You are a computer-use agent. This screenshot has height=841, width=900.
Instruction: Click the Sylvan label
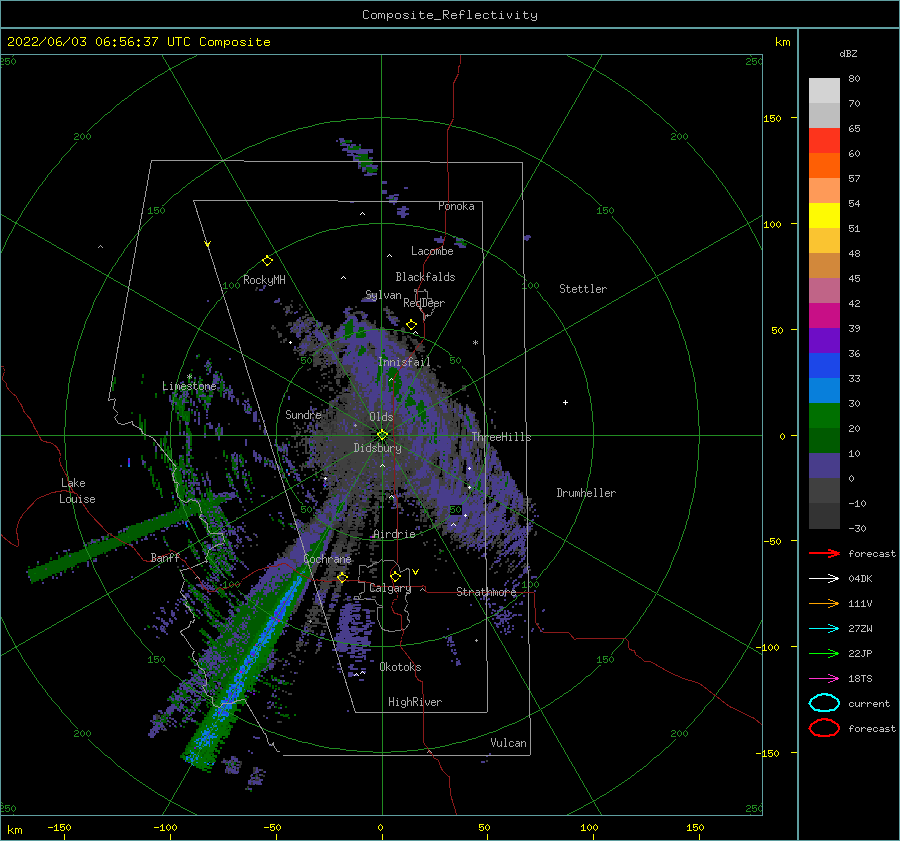pos(383,295)
